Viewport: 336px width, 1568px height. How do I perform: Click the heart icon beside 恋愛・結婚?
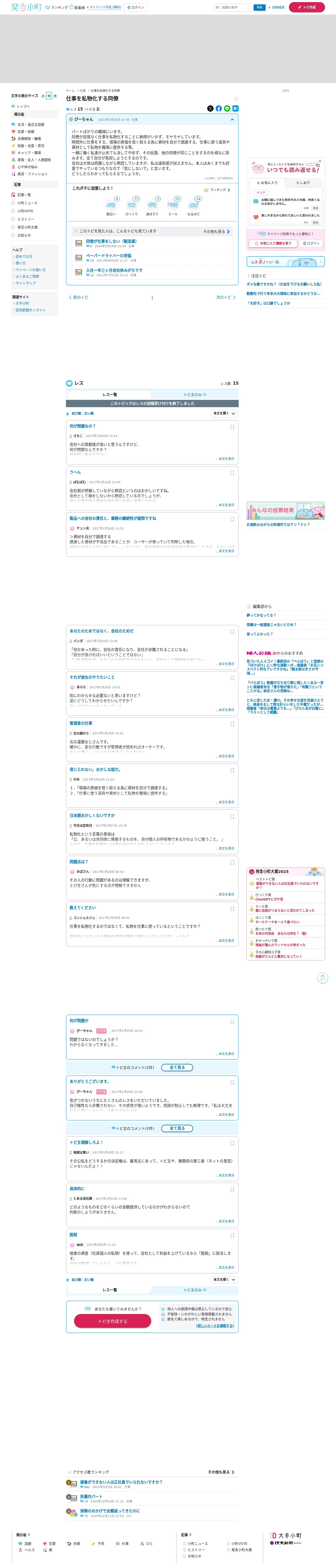13,131
